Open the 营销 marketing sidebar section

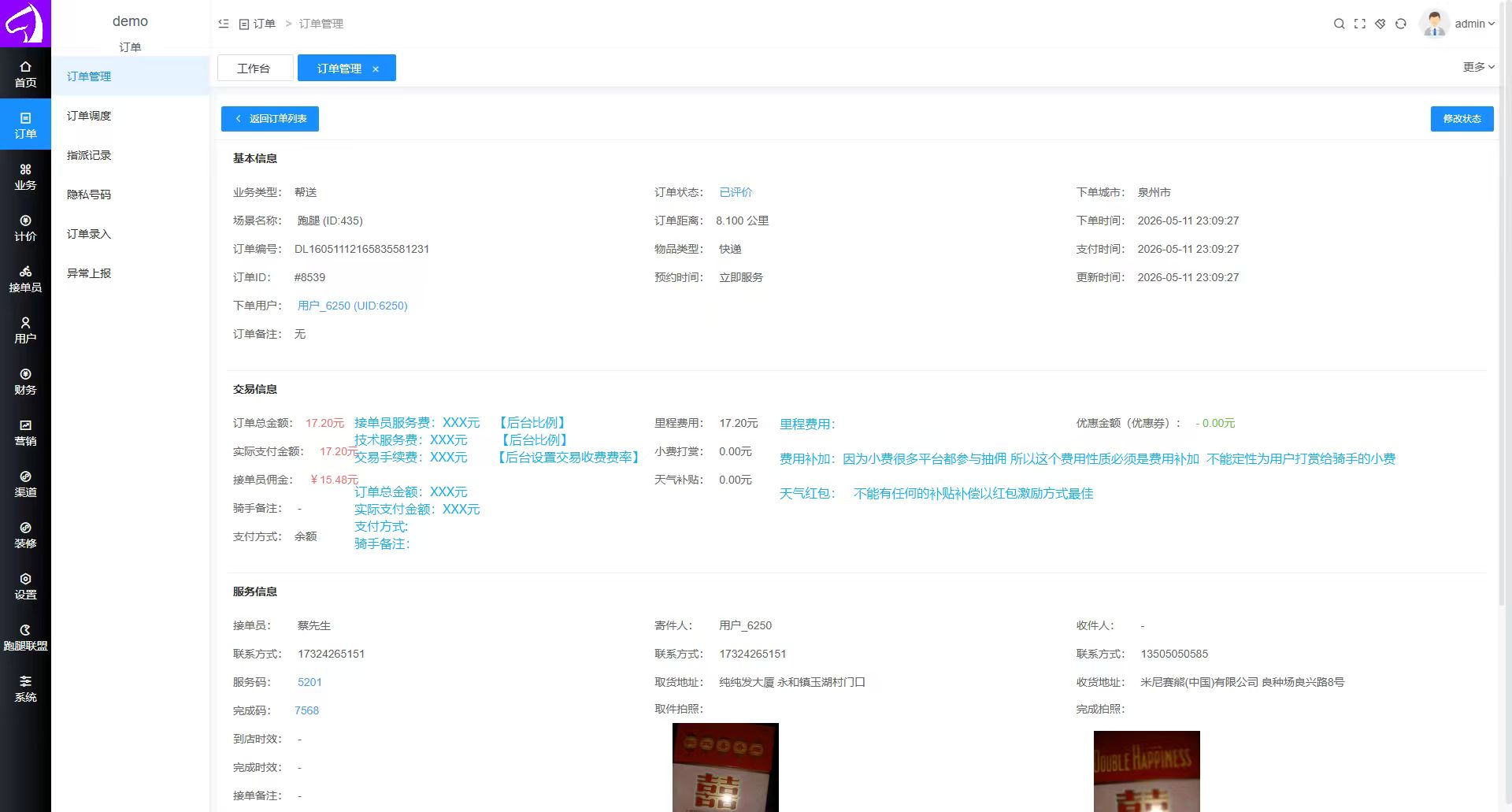coord(25,432)
